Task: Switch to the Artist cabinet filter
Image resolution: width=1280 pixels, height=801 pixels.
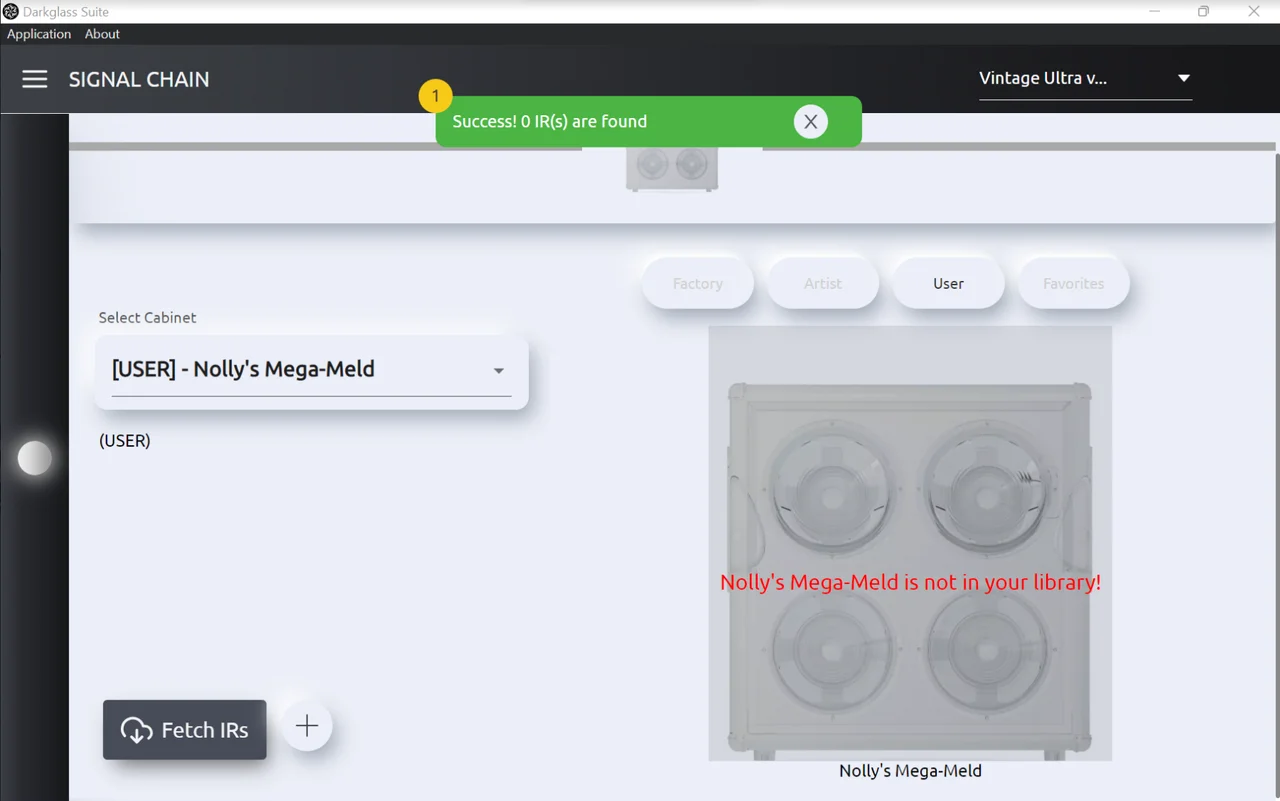Action: 823,284
